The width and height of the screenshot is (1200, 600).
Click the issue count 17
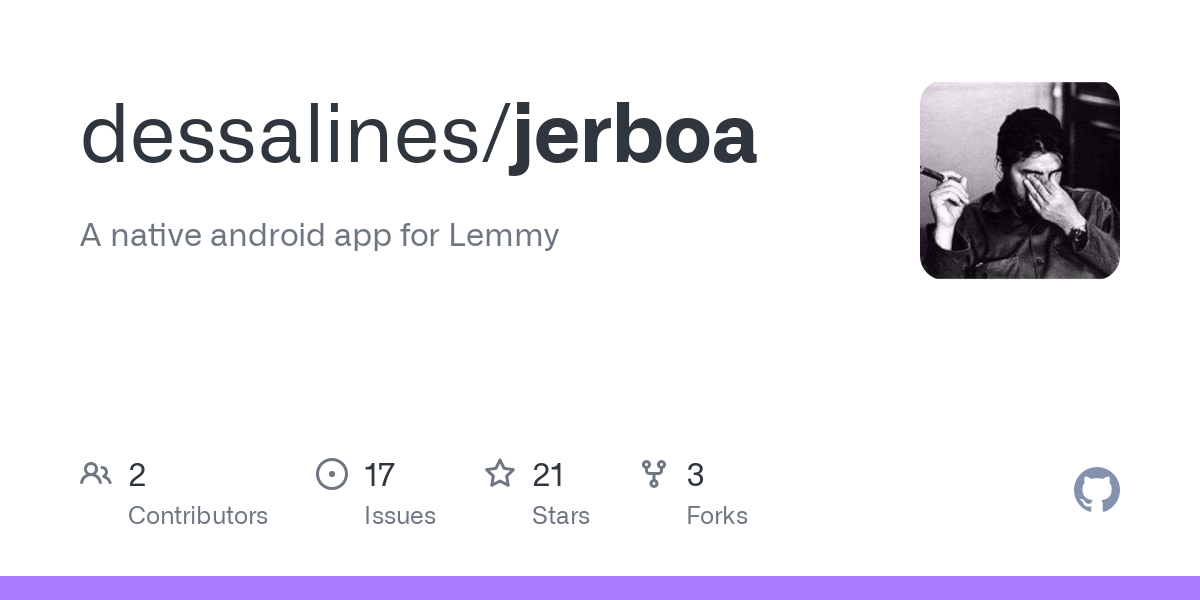(379, 475)
